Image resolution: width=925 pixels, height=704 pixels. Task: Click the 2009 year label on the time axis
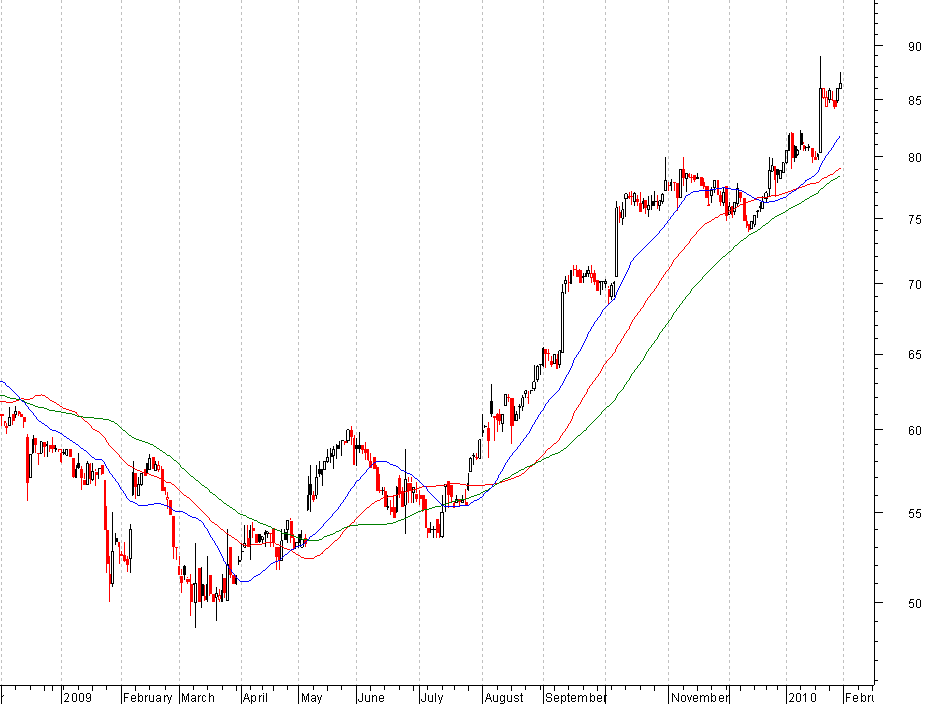(x=77, y=698)
